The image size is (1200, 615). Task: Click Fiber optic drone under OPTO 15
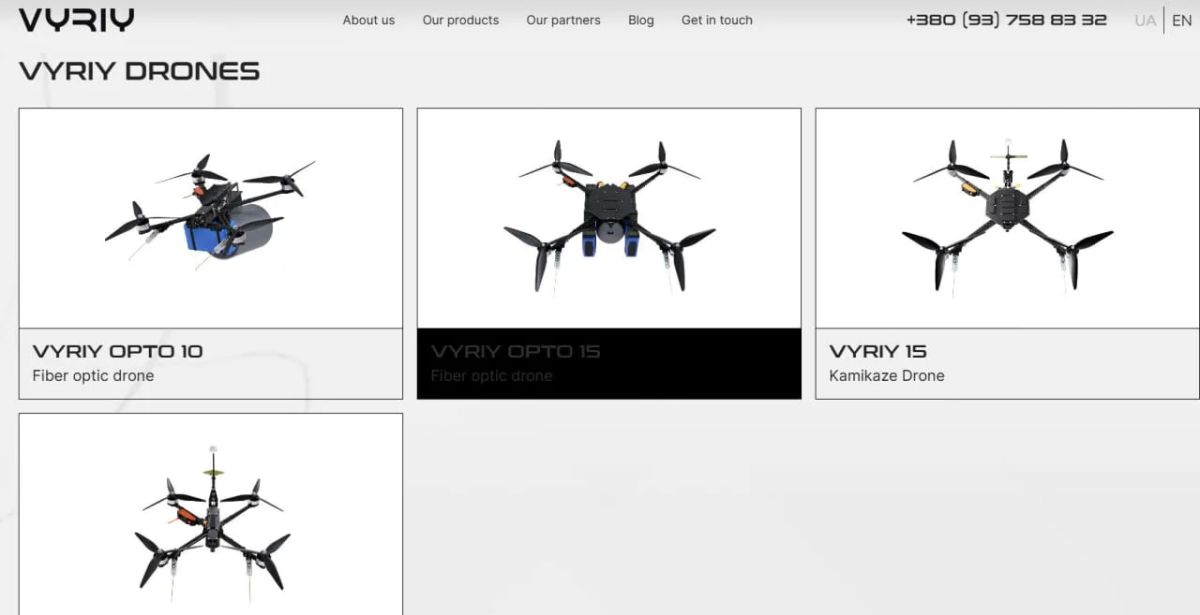tap(491, 376)
